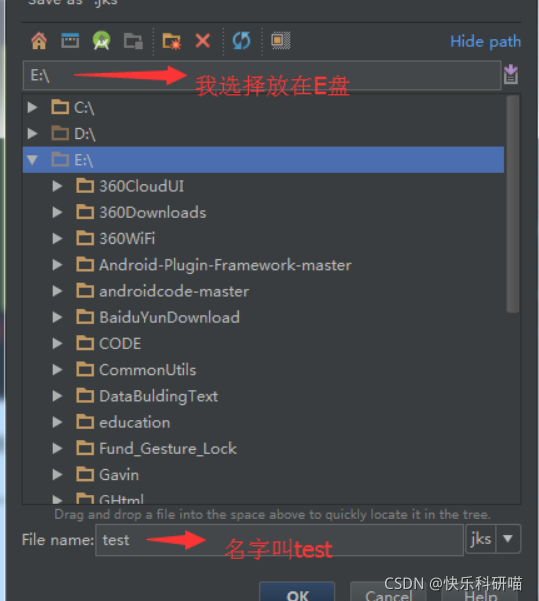This screenshot has height=601, width=539.
Task: Confirm with the OK button
Action: [x=297, y=593]
